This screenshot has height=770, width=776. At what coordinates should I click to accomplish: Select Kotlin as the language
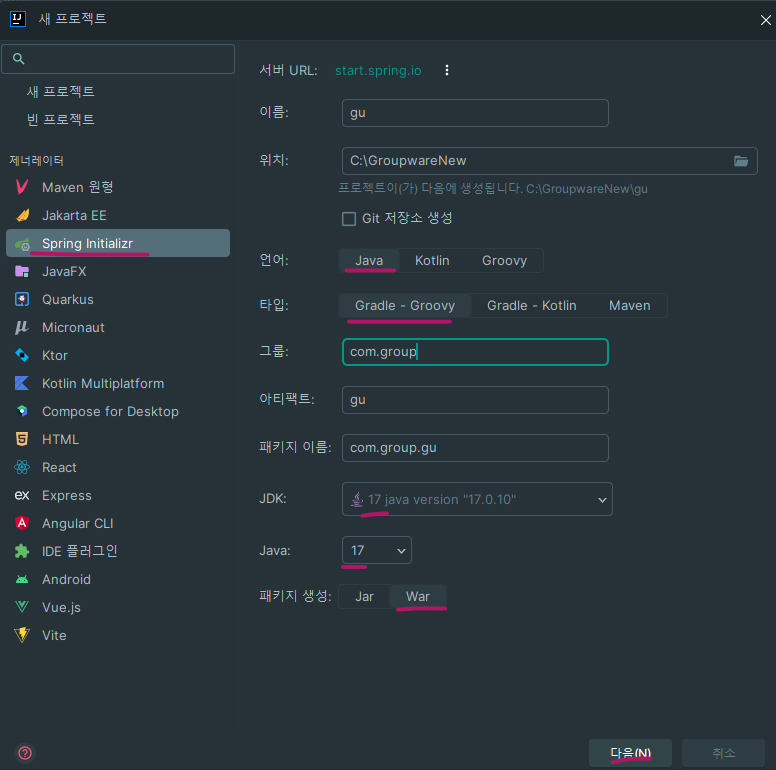pos(432,260)
